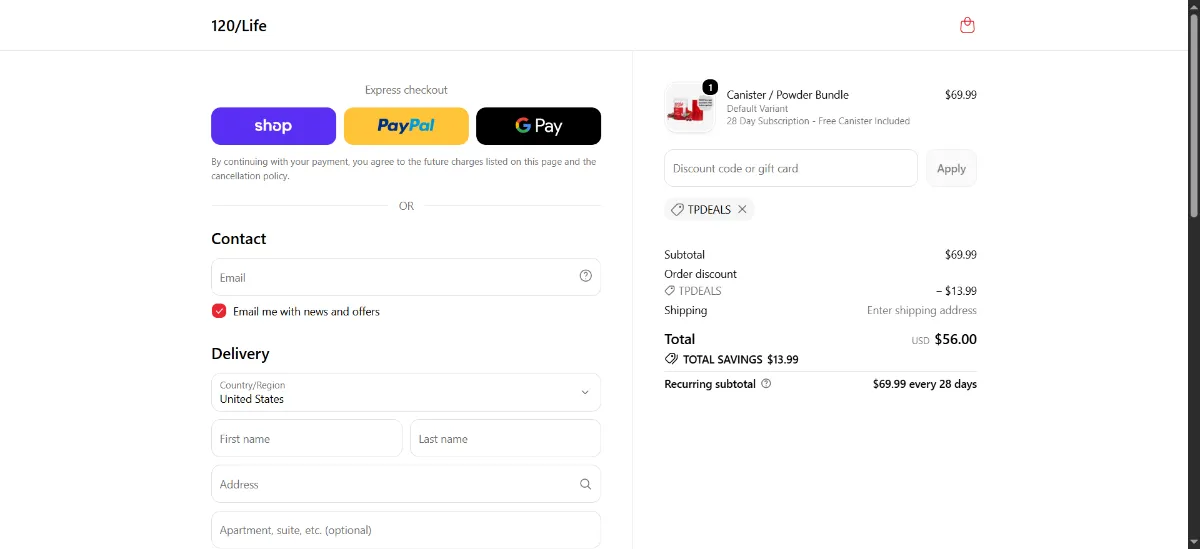
Task: Click the Canister / Powder Bundle thumbnail
Action: (690, 108)
